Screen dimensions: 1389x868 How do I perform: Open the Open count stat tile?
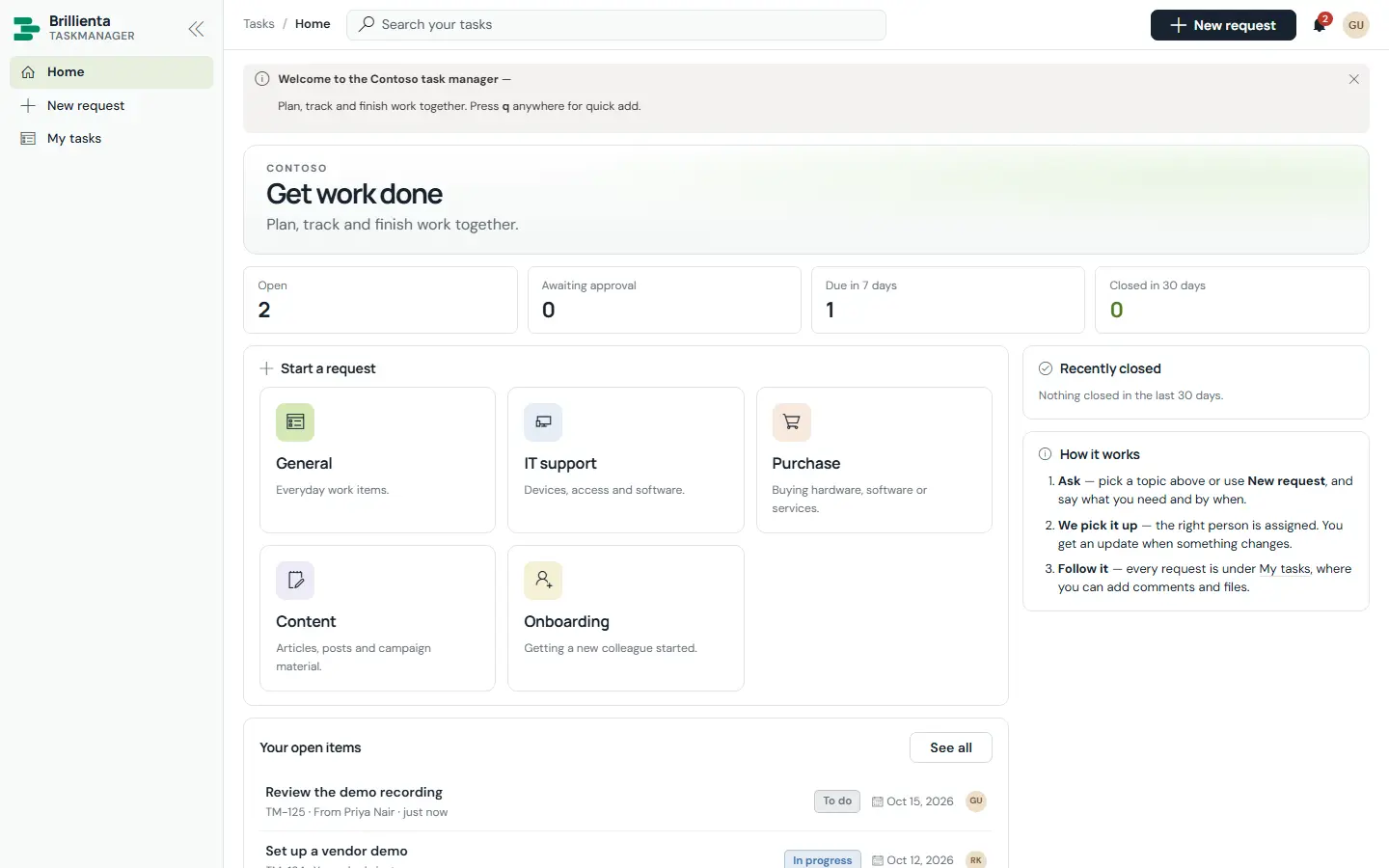click(x=380, y=300)
